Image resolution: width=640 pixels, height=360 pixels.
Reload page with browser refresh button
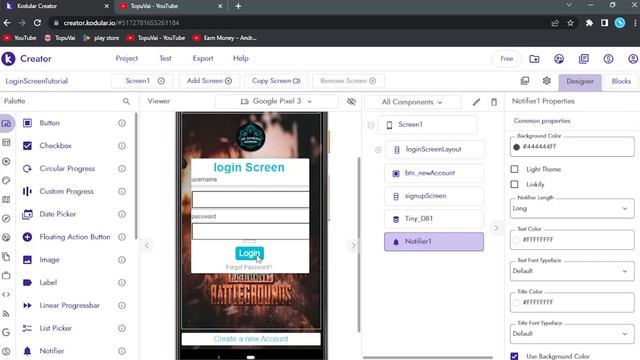point(37,23)
